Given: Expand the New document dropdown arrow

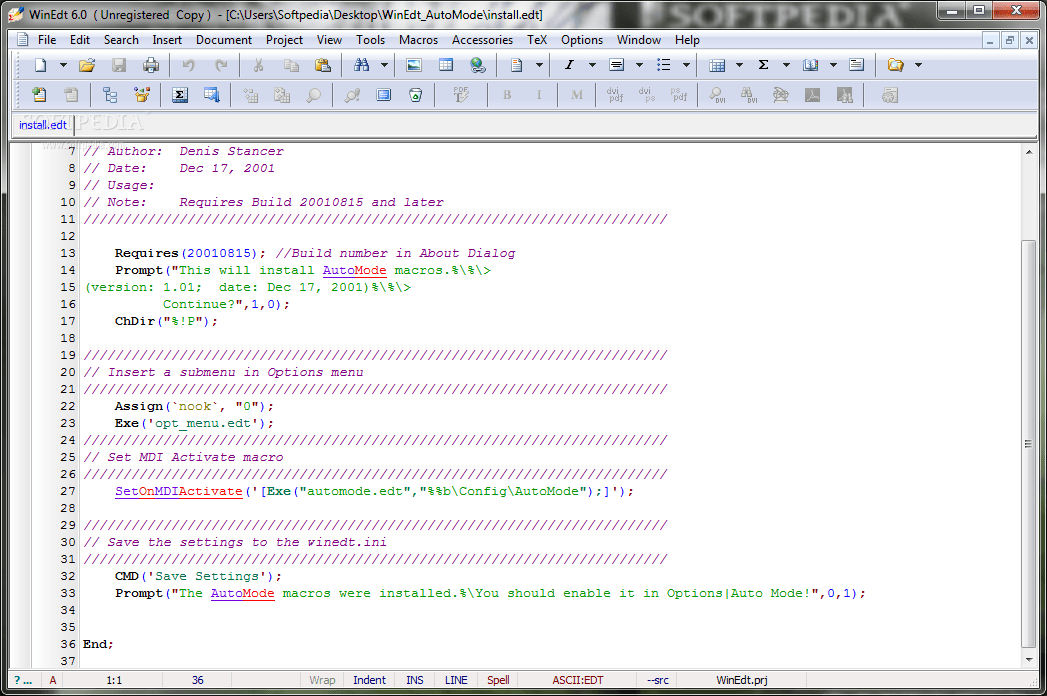Looking at the screenshot, I should (63, 65).
